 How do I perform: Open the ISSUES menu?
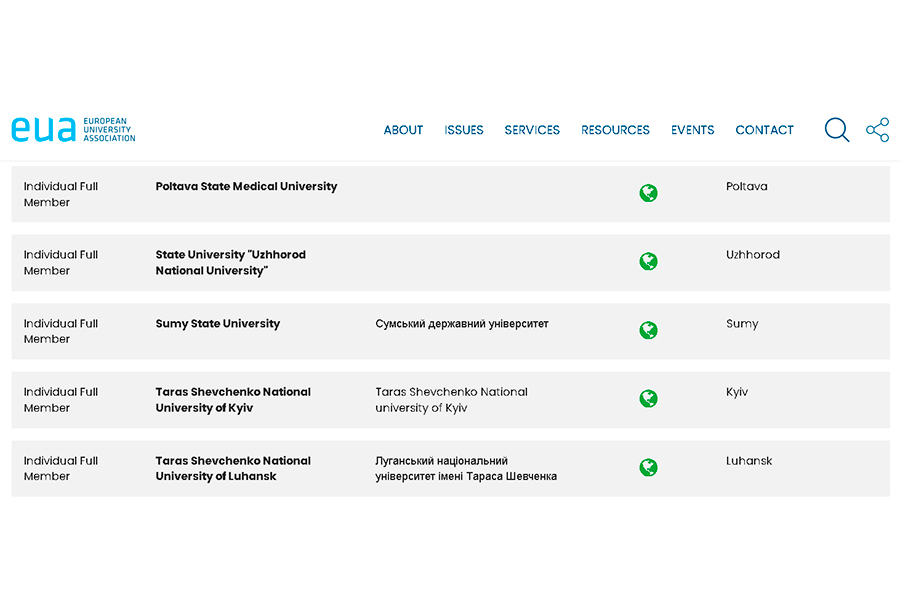(464, 130)
